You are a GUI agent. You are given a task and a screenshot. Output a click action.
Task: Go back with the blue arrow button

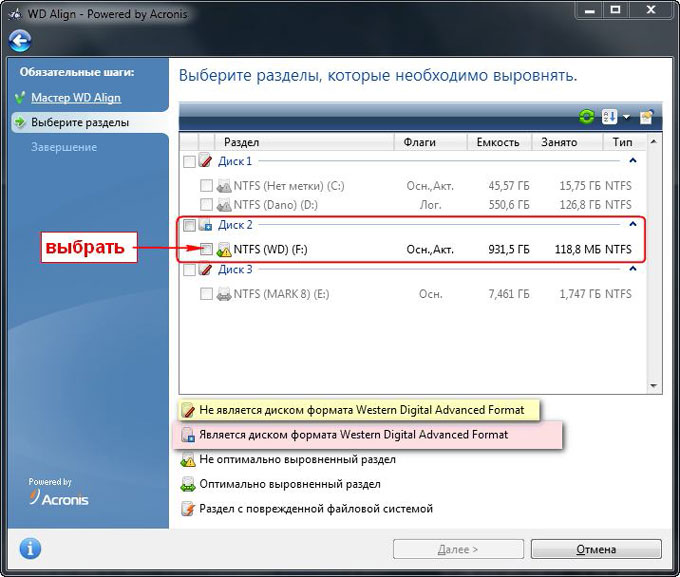(20, 41)
